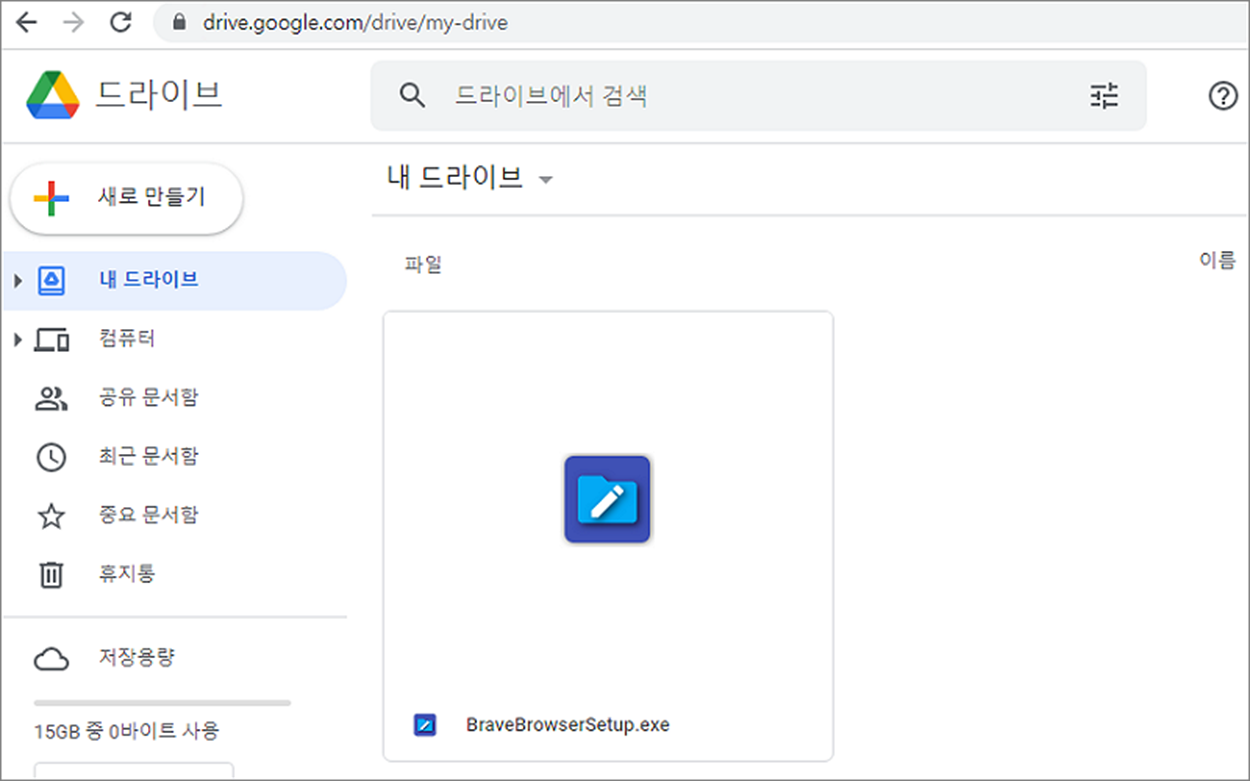Click the 드라이브에서 검색 search field
Image resolution: width=1250 pixels, height=781 pixels.
758,96
